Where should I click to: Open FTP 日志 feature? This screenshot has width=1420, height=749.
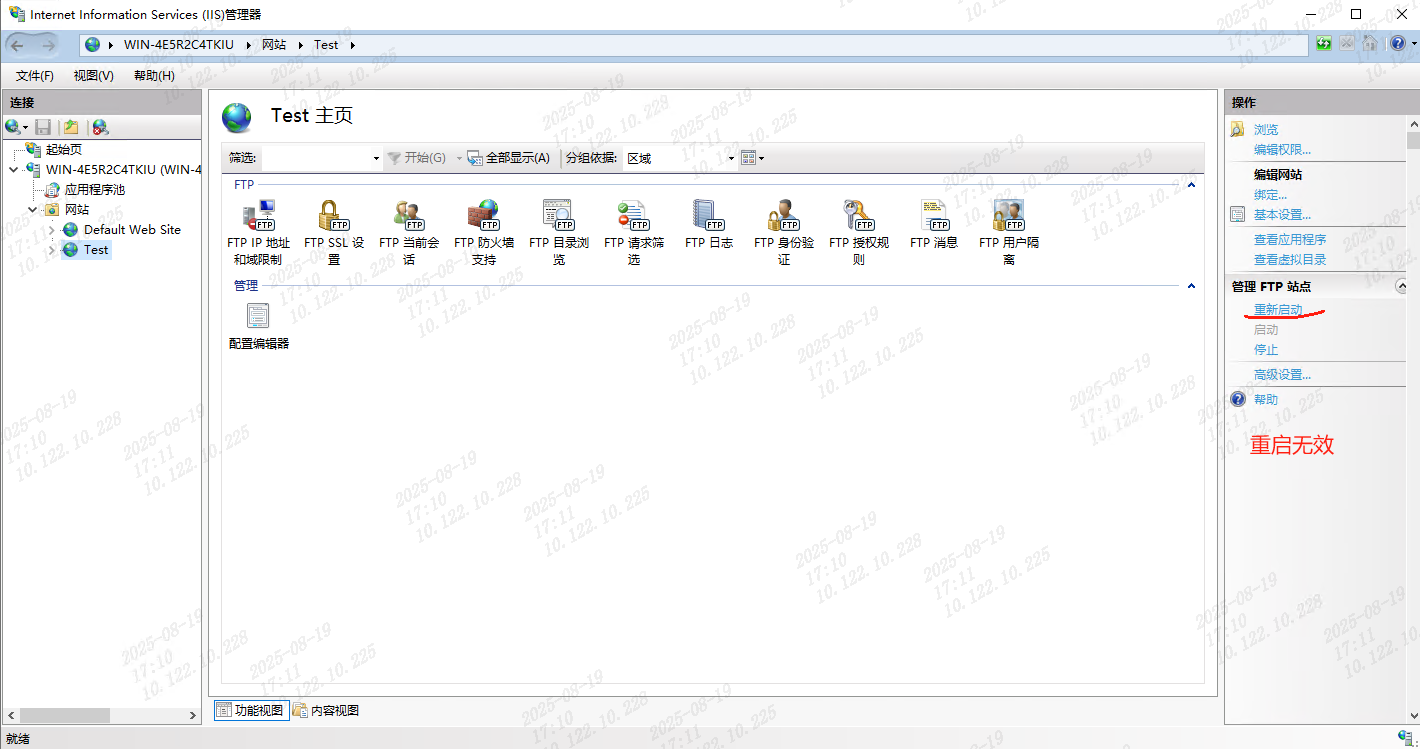[708, 224]
